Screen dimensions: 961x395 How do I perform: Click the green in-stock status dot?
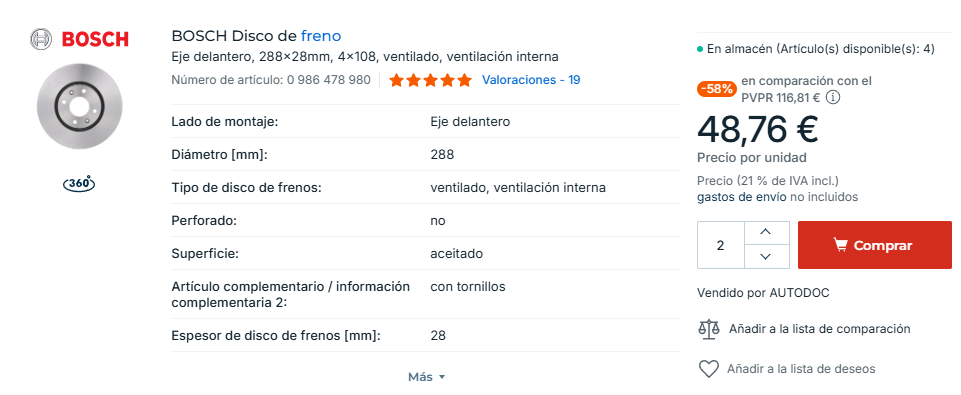coord(700,49)
